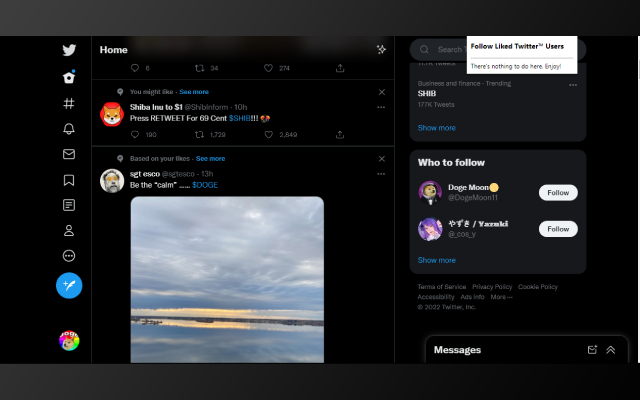
Task: Start a new message in Messages drawer
Action: (592, 350)
